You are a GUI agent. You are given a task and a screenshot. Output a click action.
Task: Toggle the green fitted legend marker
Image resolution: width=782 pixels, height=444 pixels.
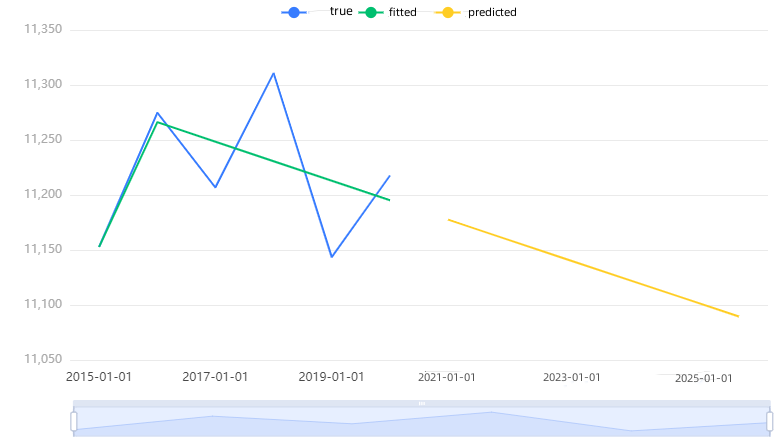(x=371, y=12)
